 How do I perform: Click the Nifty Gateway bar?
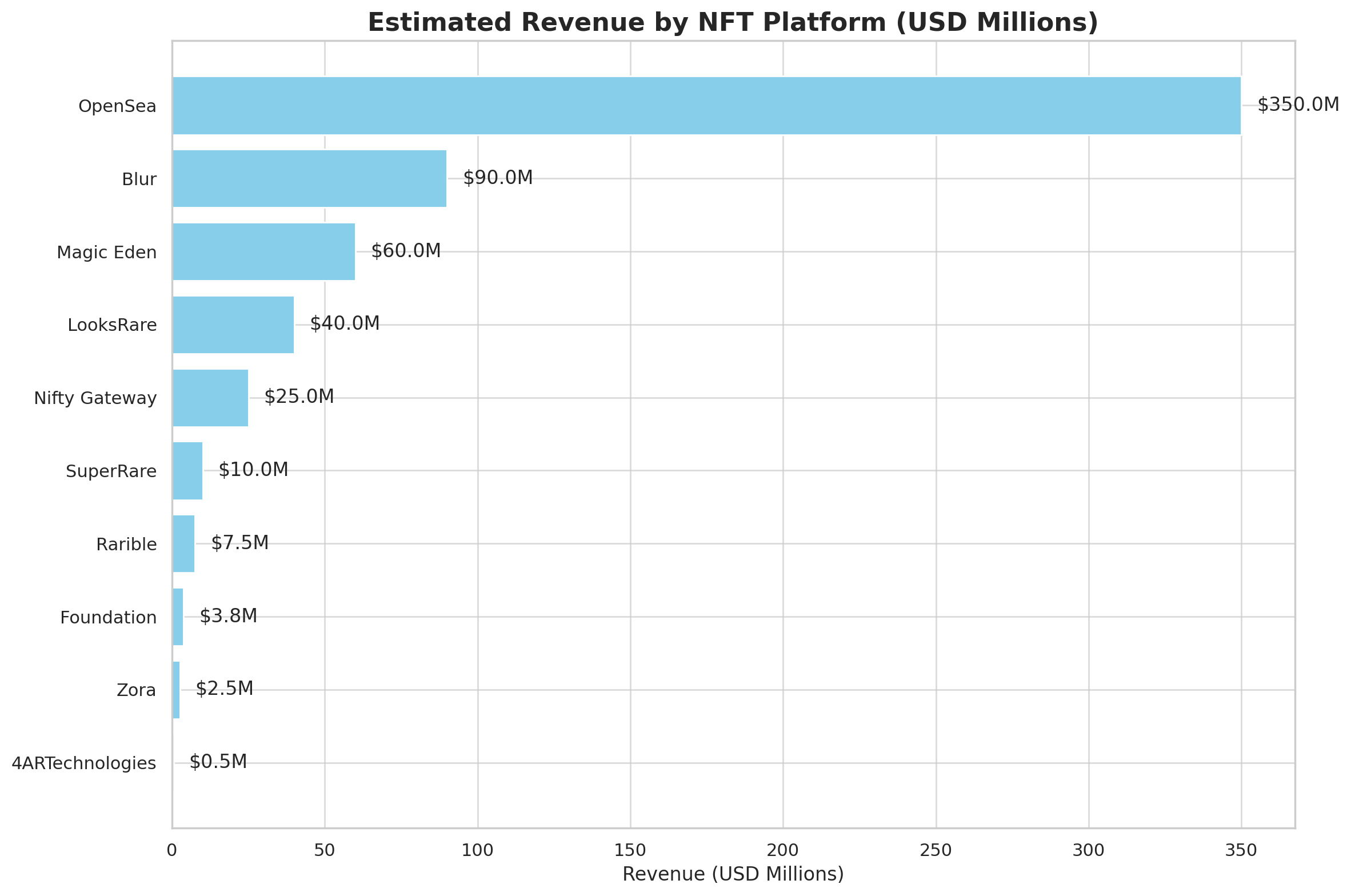coord(210,398)
